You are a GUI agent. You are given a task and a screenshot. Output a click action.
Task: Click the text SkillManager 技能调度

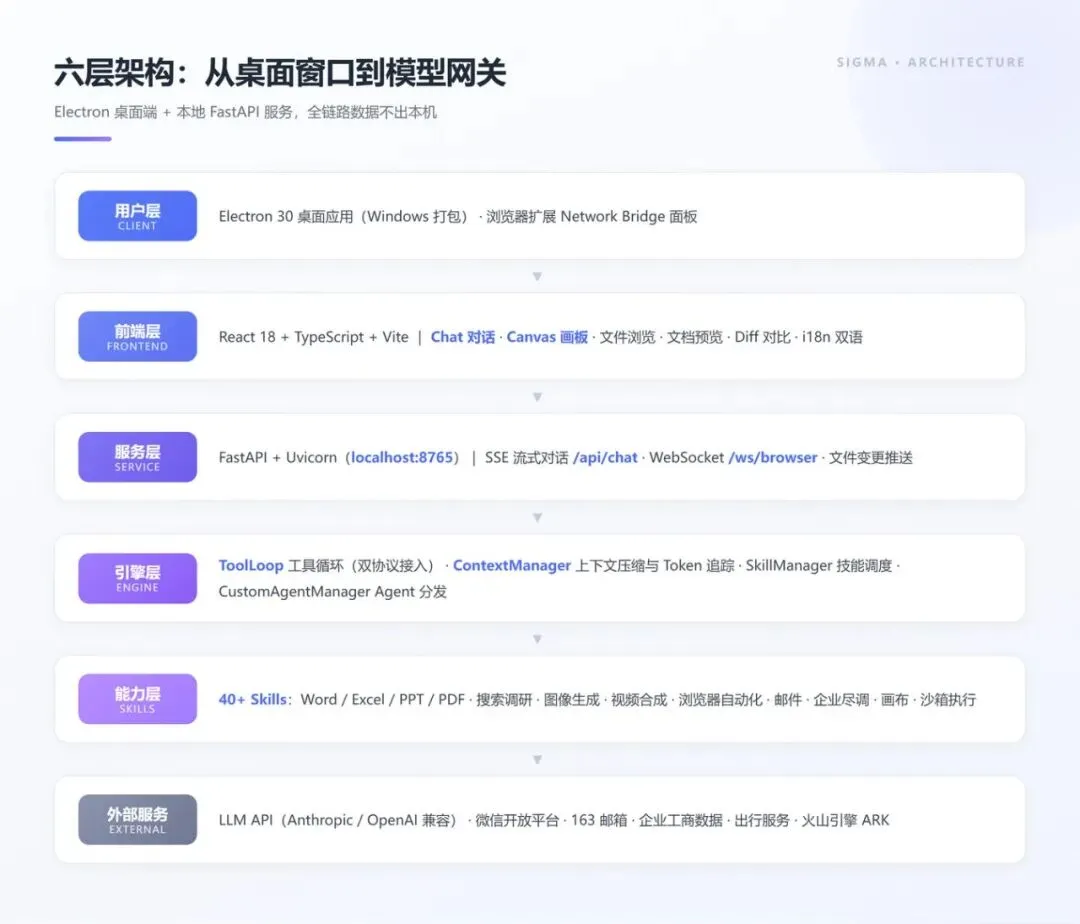click(819, 565)
